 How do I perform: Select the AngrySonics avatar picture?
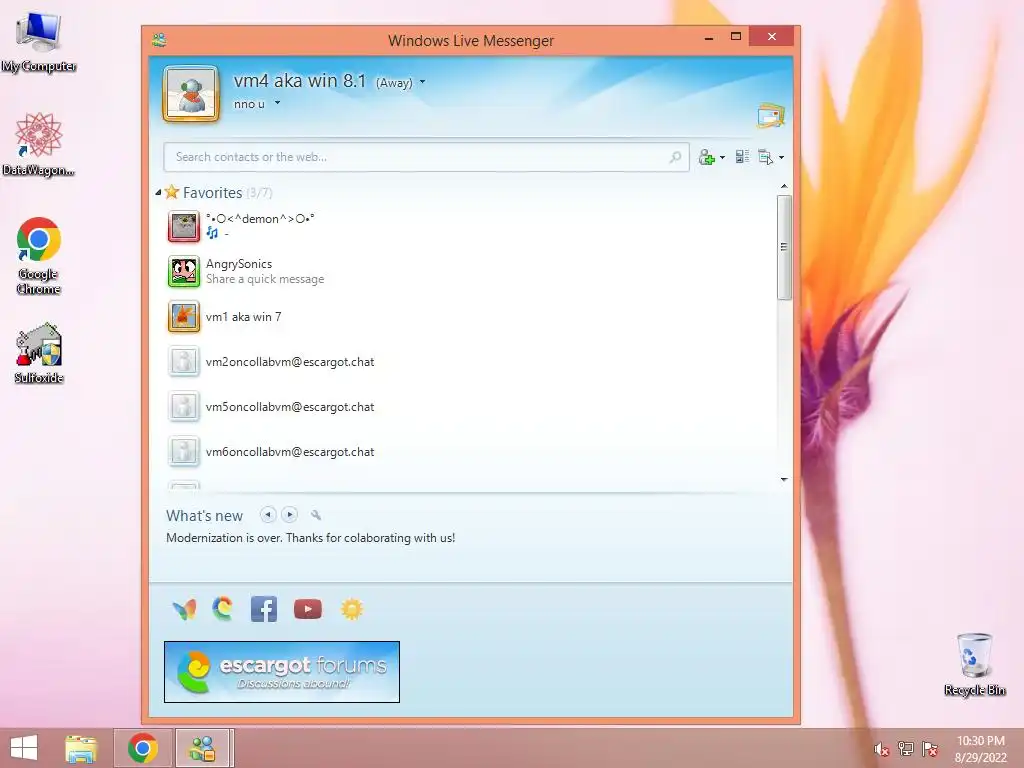click(x=184, y=271)
